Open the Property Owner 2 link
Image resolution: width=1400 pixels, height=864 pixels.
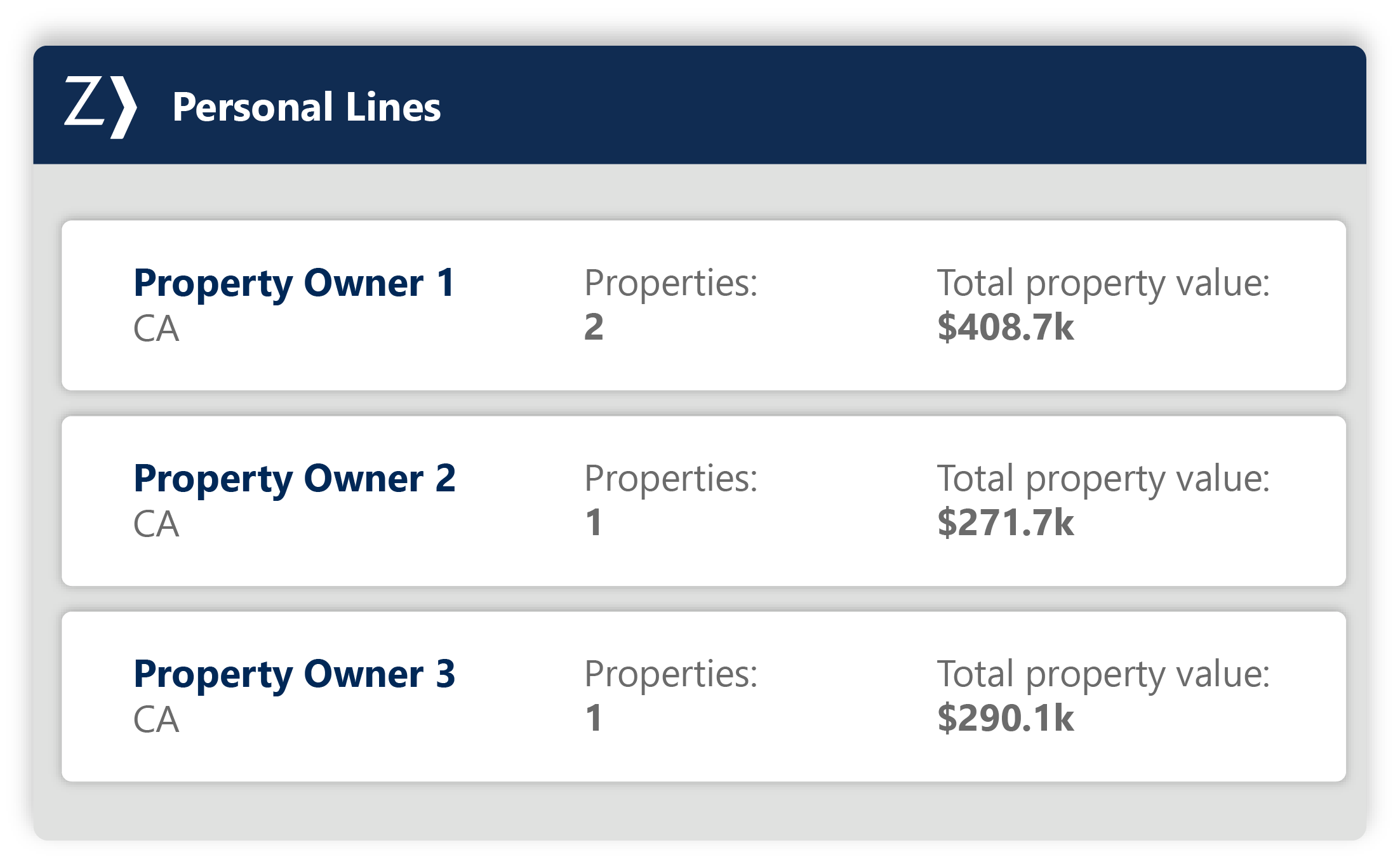point(294,478)
